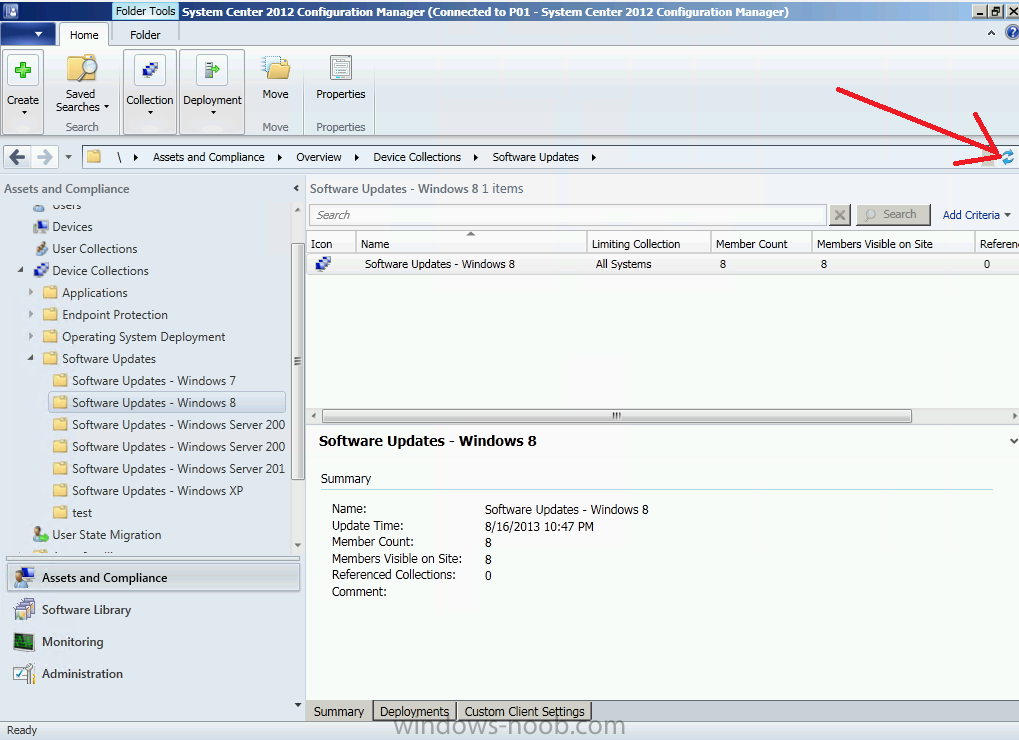This screenshot has height=740, width=1019.
Task: Open the ribbon Properties icon
Action: 341,68
